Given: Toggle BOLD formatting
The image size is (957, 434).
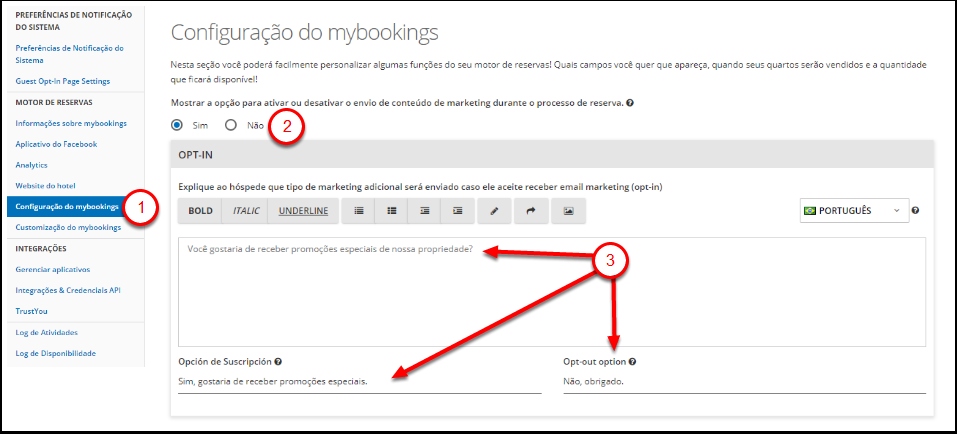Looking at the screenshot, I should 200,211.
